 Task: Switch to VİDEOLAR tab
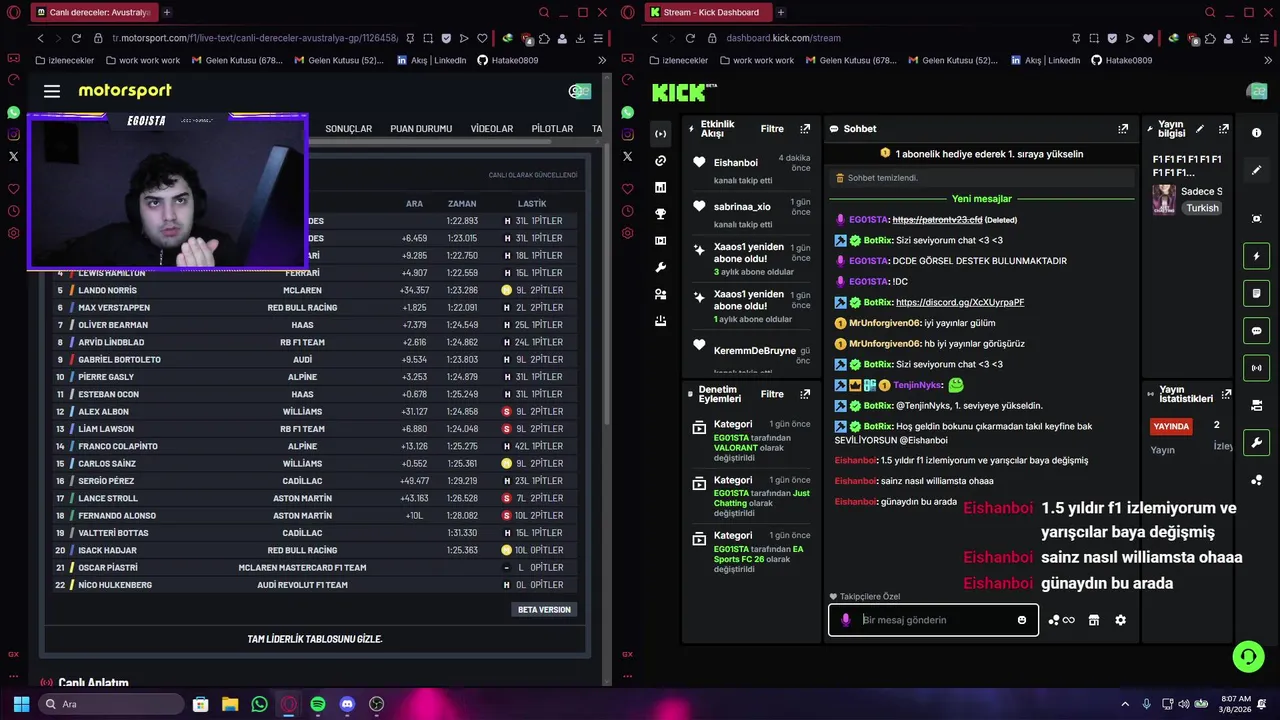[492, 129]
